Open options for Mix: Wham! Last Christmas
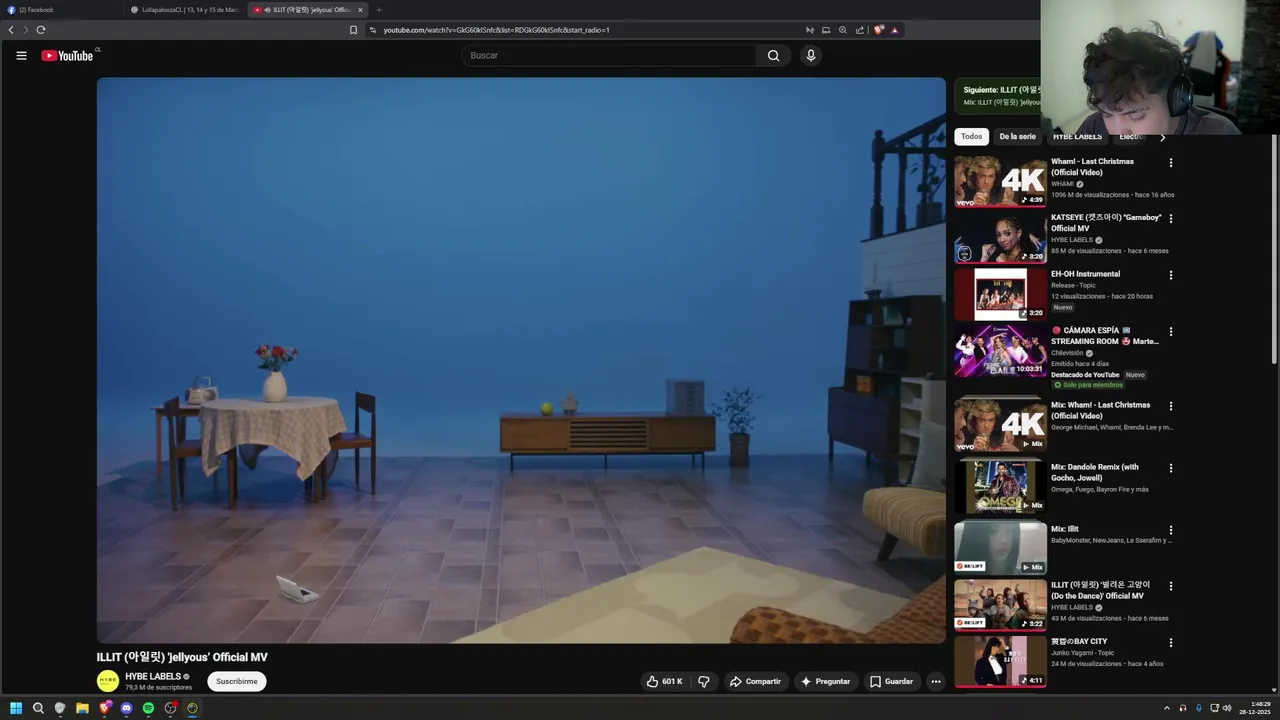Screen dimensions: 1280x720 1171,406
